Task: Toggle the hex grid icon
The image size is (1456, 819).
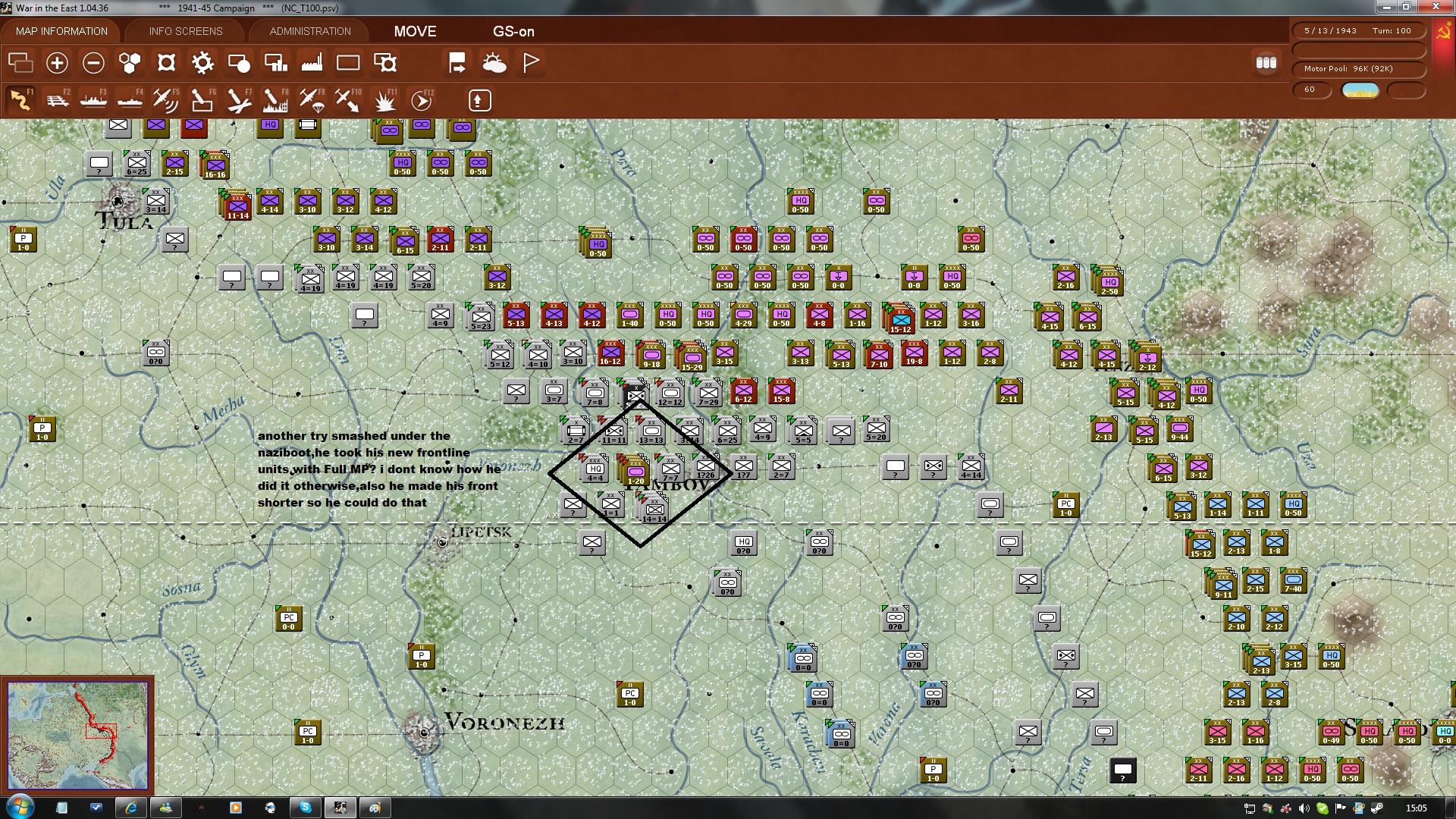Action: point(130,63)
